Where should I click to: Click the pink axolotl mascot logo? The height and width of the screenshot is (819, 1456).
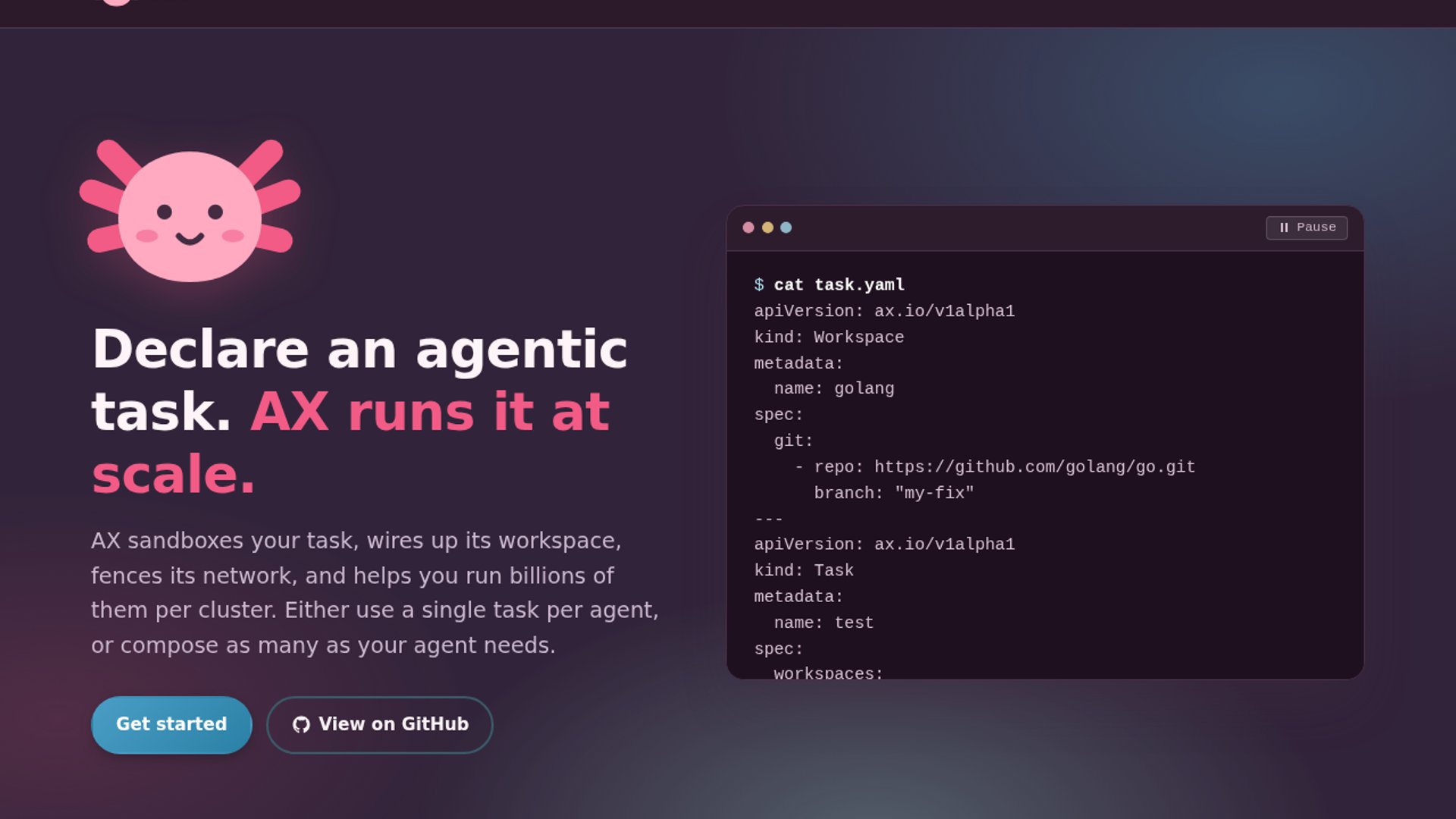[x=190, y=210]
